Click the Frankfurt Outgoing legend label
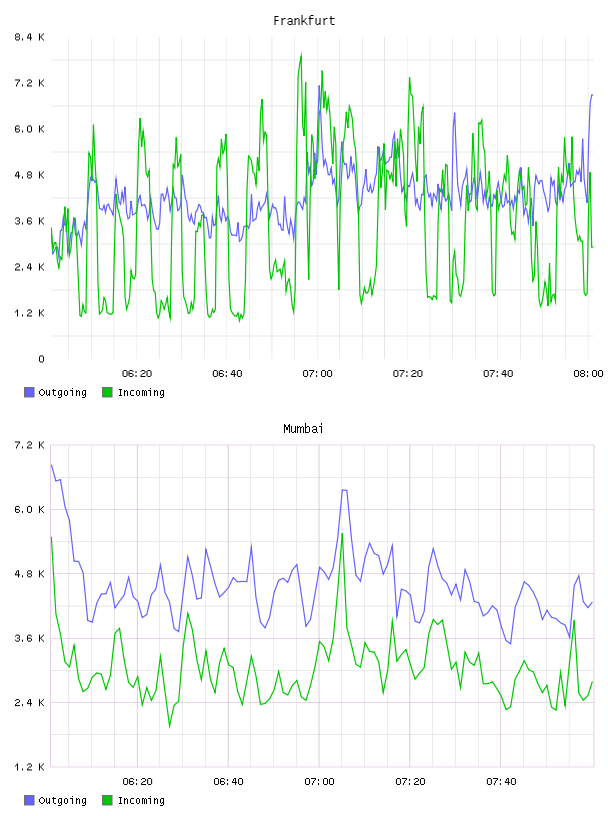 click(62, 393)
